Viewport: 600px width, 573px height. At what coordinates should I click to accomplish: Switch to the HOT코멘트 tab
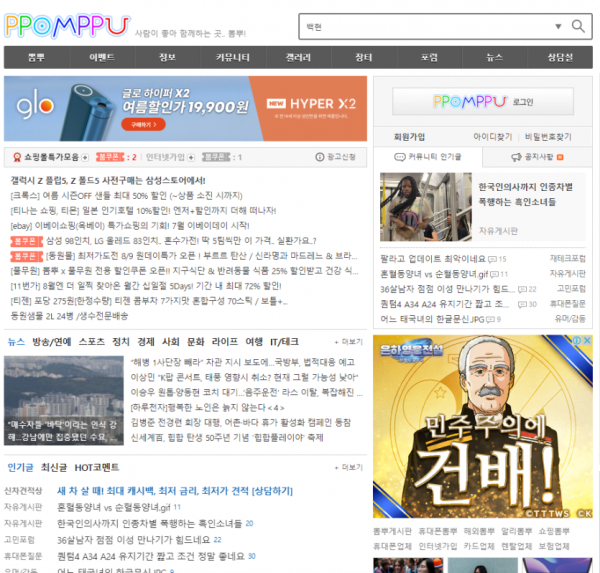point(96,467)
